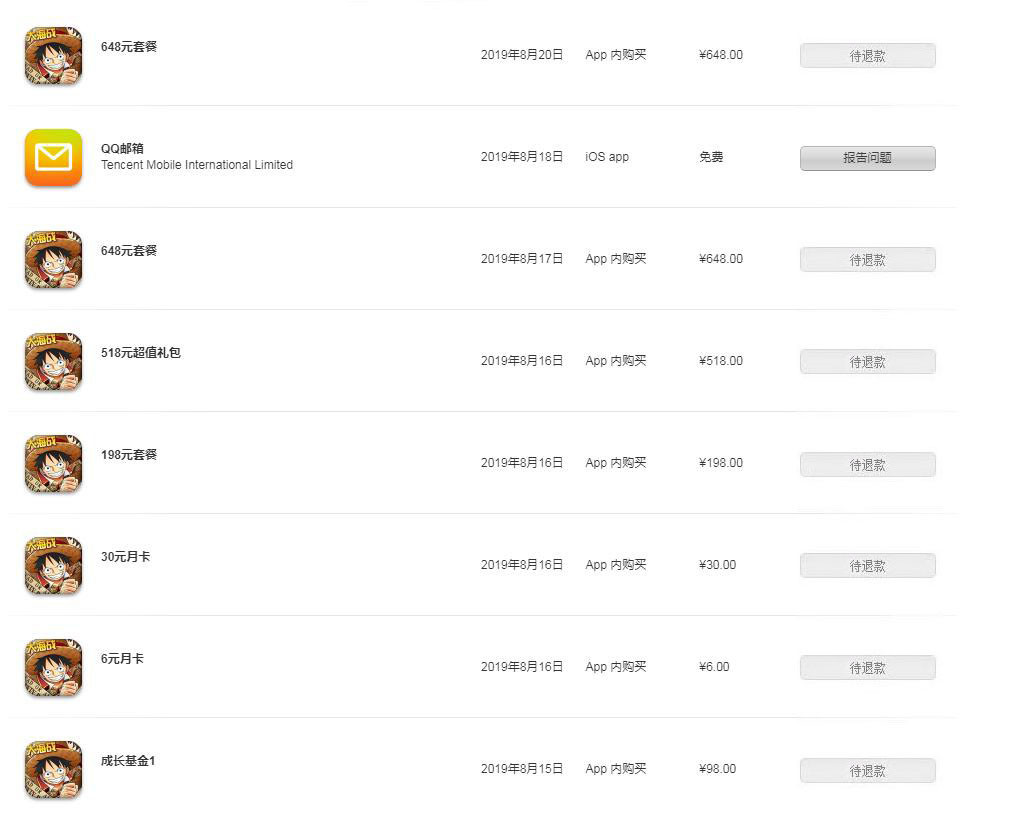Click the game icon beside 成长基金1

click(53, 769)
